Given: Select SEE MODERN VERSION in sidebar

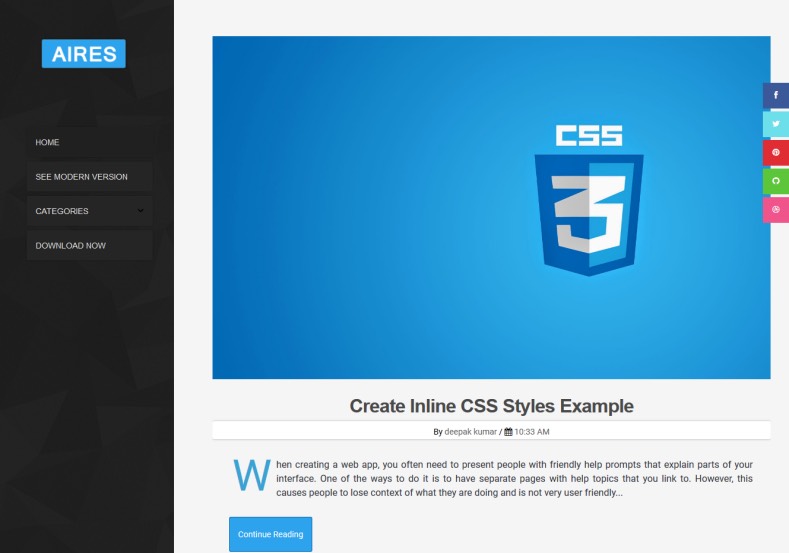Looking at the screenshot, I should (x=90, y=177).
